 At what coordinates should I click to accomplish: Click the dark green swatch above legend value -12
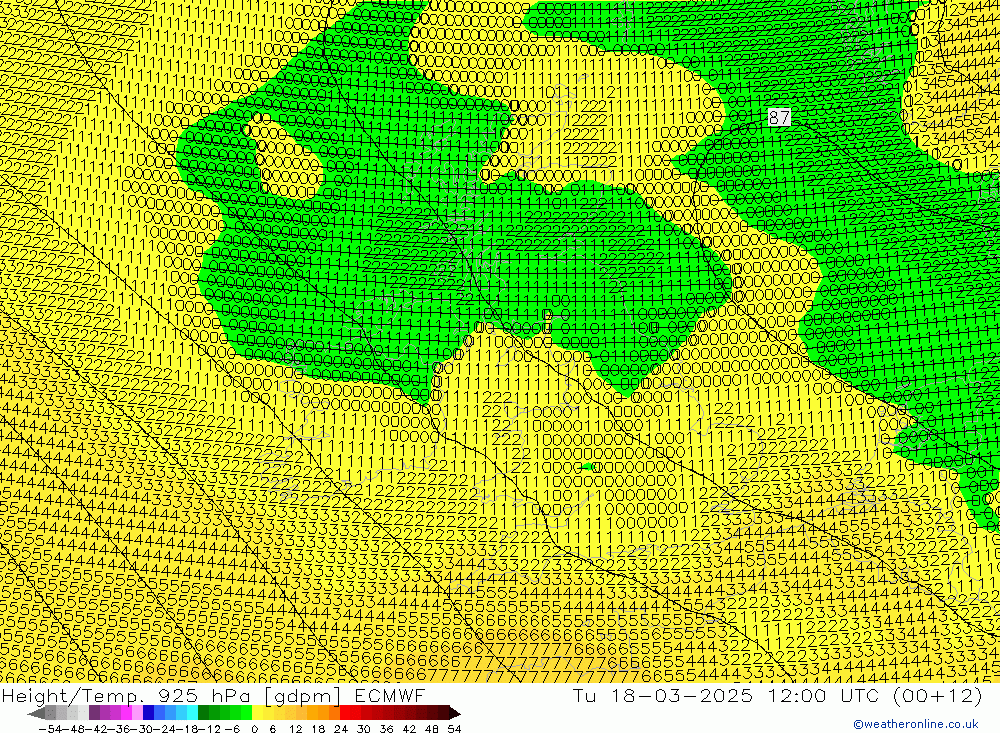203,713
